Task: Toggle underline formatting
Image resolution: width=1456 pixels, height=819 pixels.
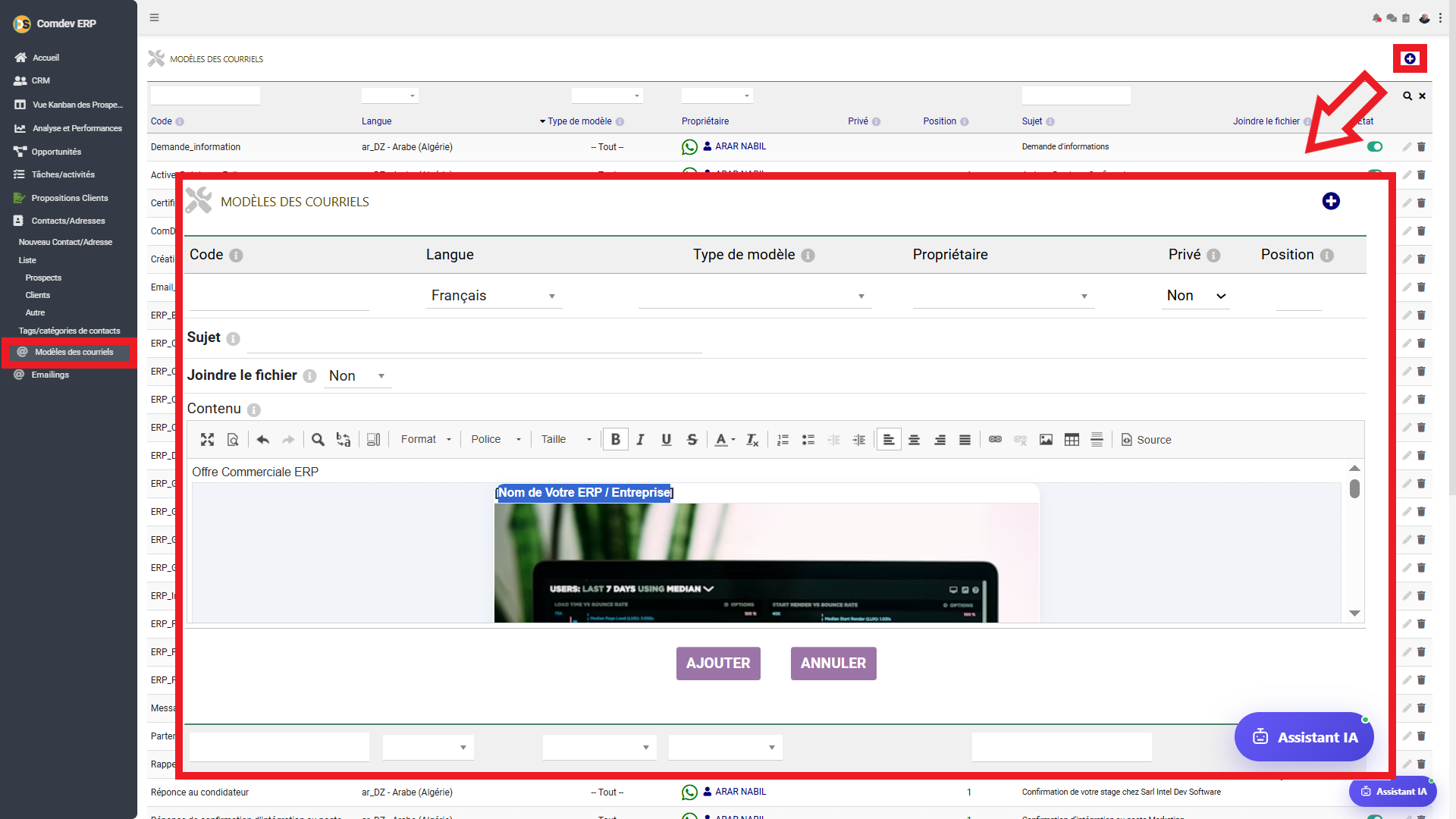Action: click(667, 440)
